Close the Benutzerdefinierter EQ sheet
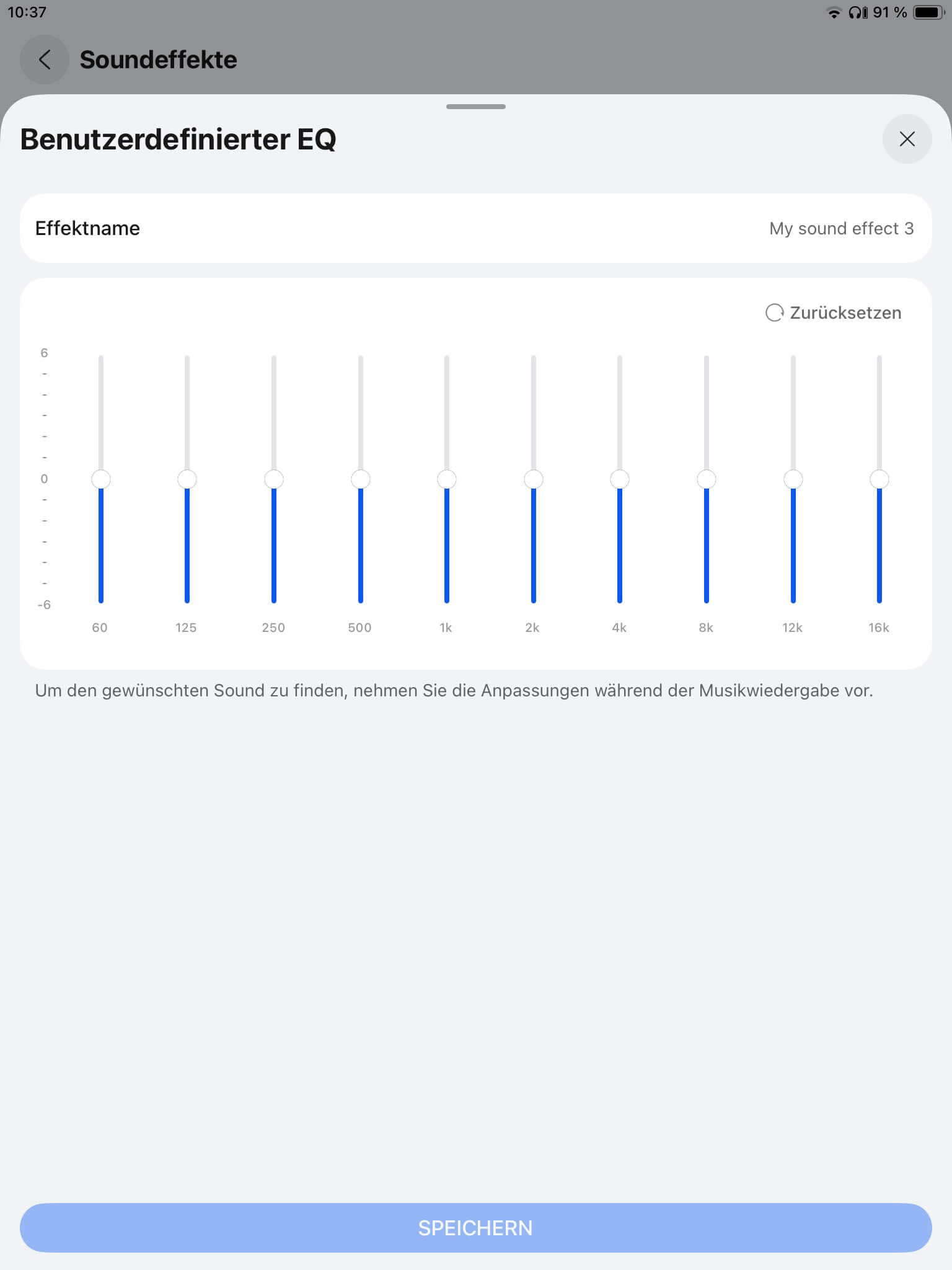This screenshot has width=952, height=1270. (x=907, y=139)
